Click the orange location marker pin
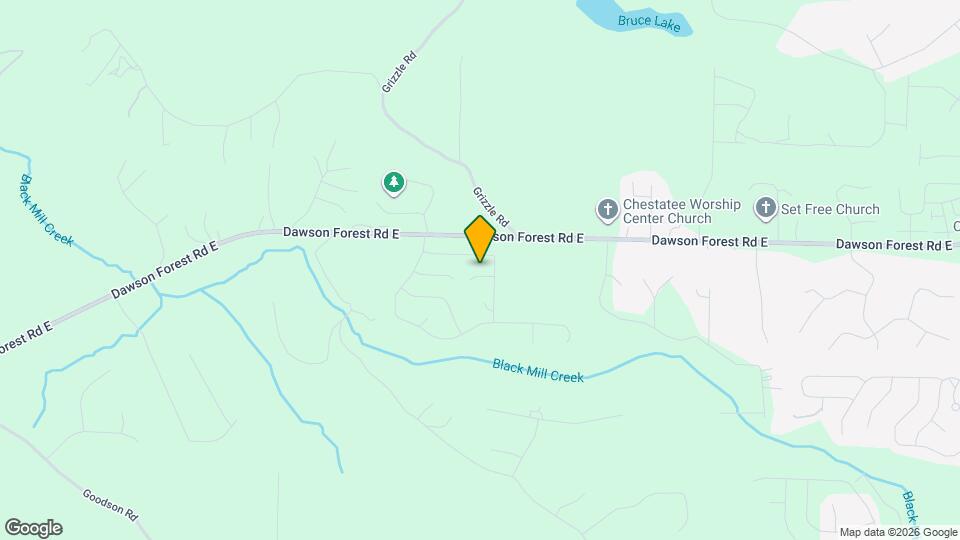 479,239
